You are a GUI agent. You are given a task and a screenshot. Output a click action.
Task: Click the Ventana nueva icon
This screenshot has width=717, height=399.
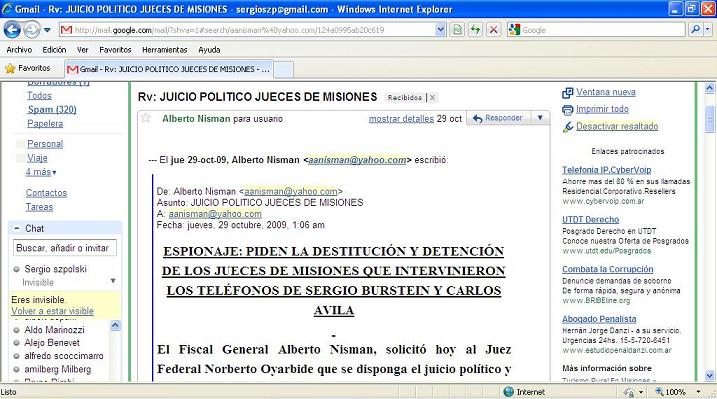pos(567,93)
